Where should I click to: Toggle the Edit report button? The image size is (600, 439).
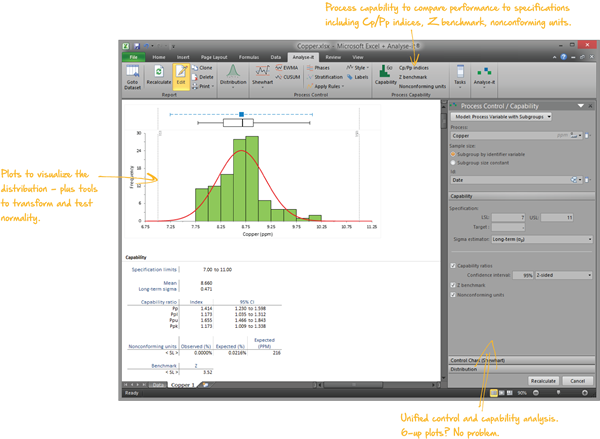pyautogui.click(x=181, y=75)
